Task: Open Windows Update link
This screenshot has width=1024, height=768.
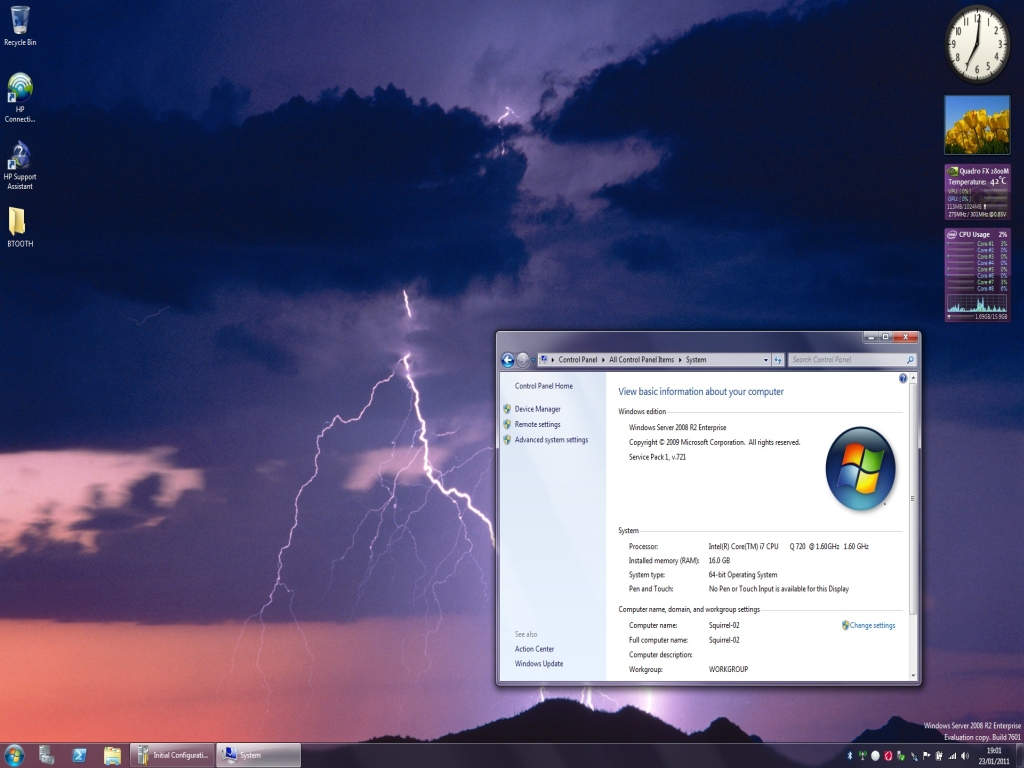Action: (539, 664)
